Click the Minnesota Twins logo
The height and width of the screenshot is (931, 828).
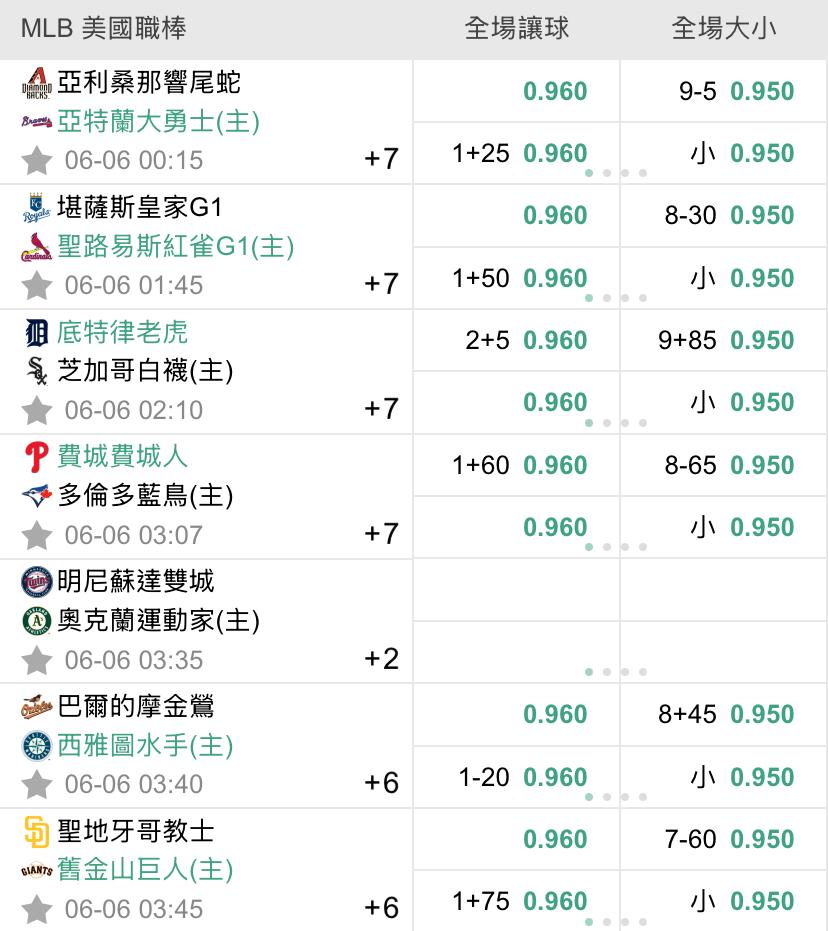click(37, 582)
